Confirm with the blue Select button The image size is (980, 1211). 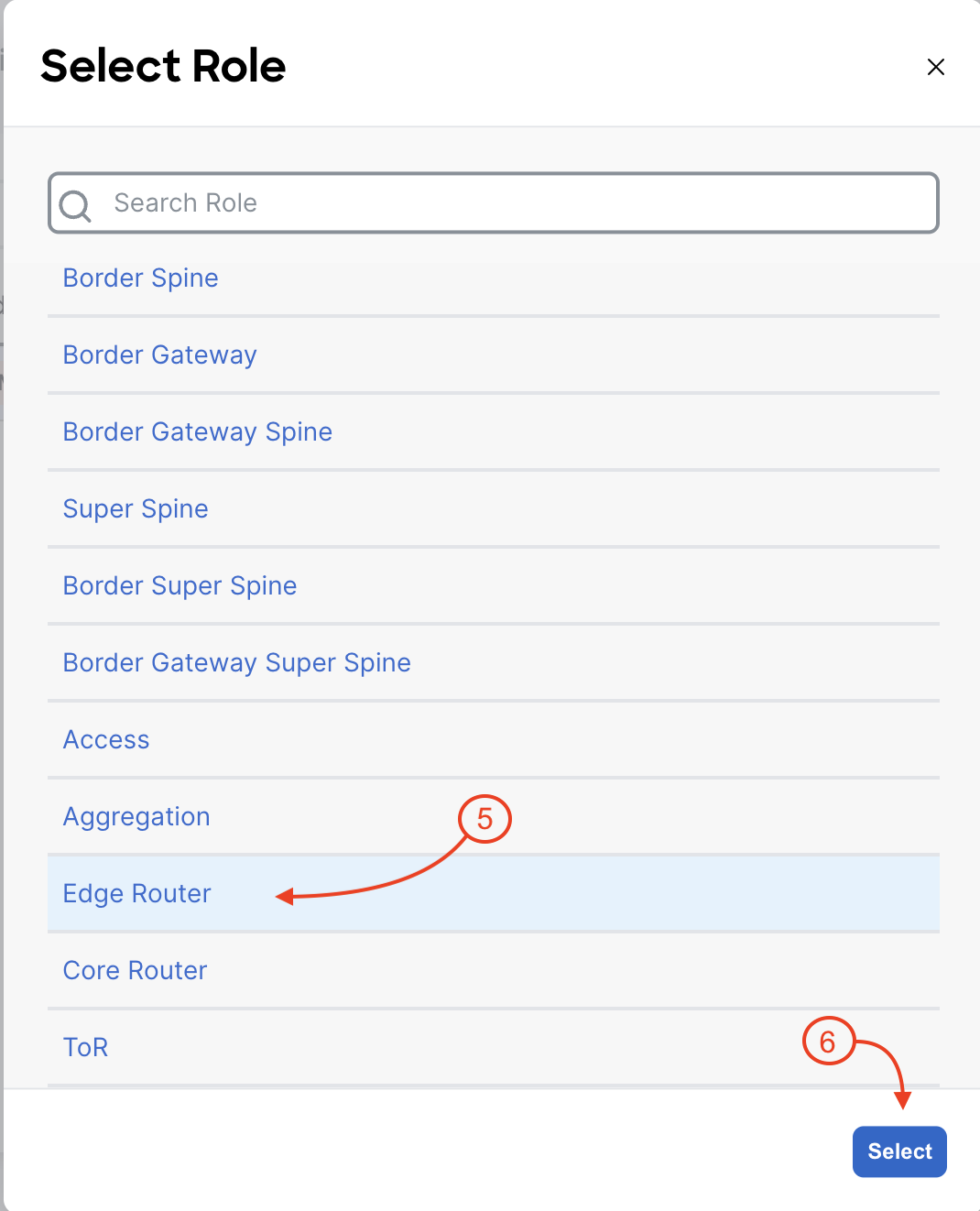(899, 1151)
